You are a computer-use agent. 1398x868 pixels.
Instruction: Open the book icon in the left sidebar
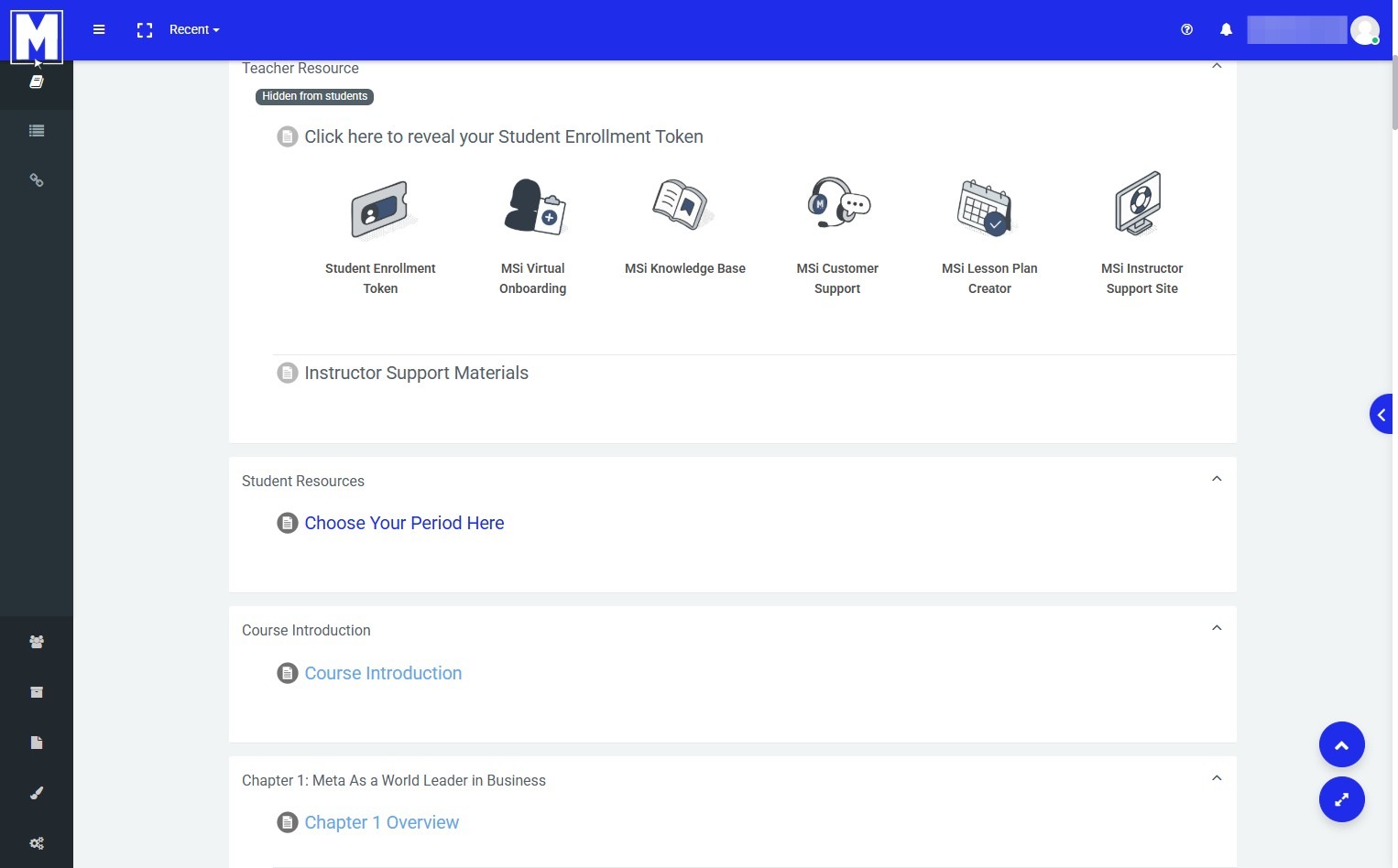click(37, 81)
